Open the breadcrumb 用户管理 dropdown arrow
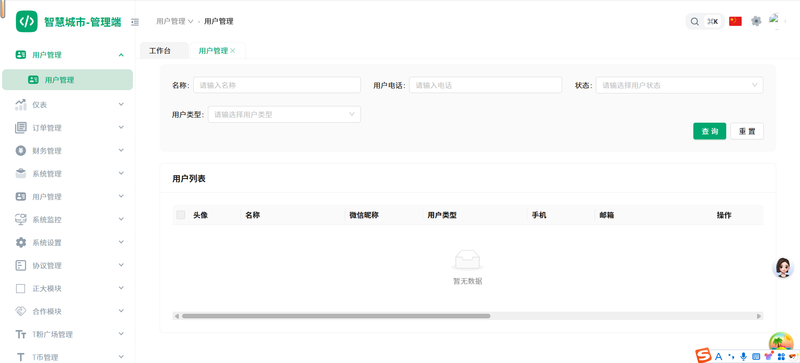This screenshot has width=800, height=363. click(191, 21)
